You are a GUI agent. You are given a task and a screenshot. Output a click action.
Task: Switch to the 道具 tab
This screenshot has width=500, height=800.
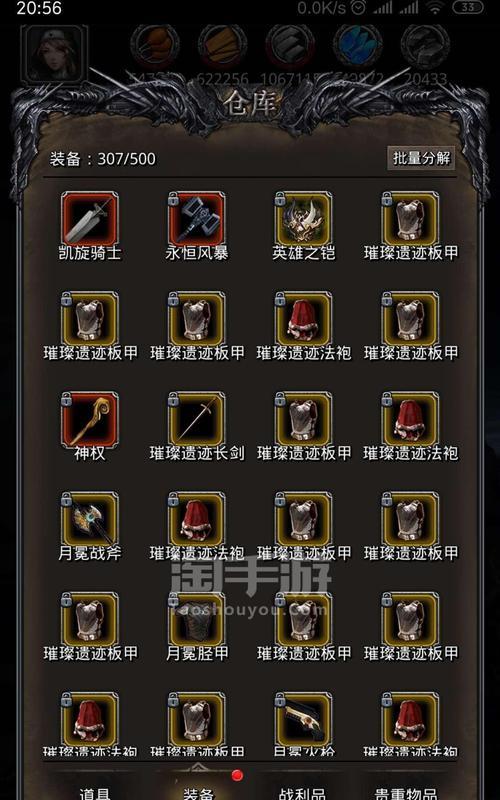tap(95, 792)
